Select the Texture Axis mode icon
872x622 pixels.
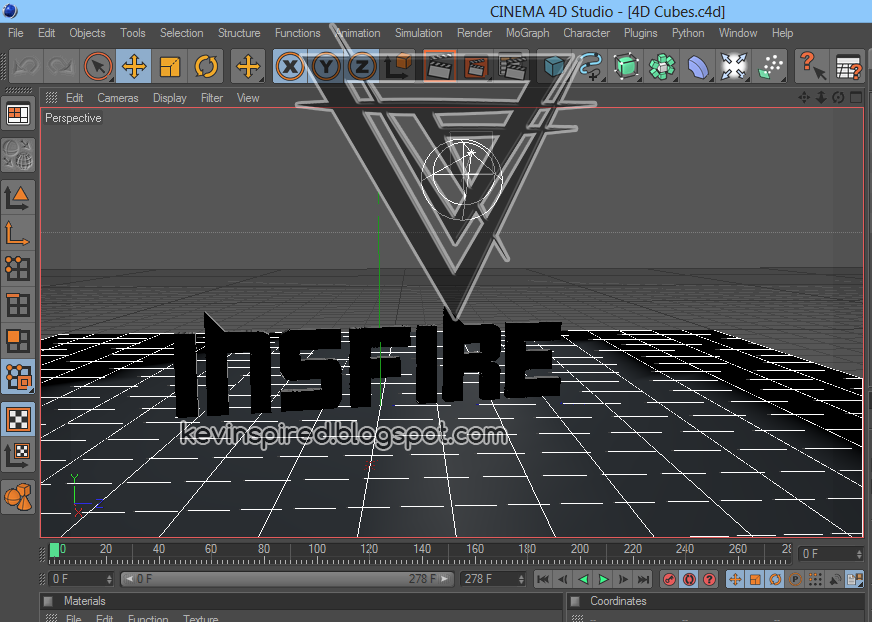(x=18, y=456)
